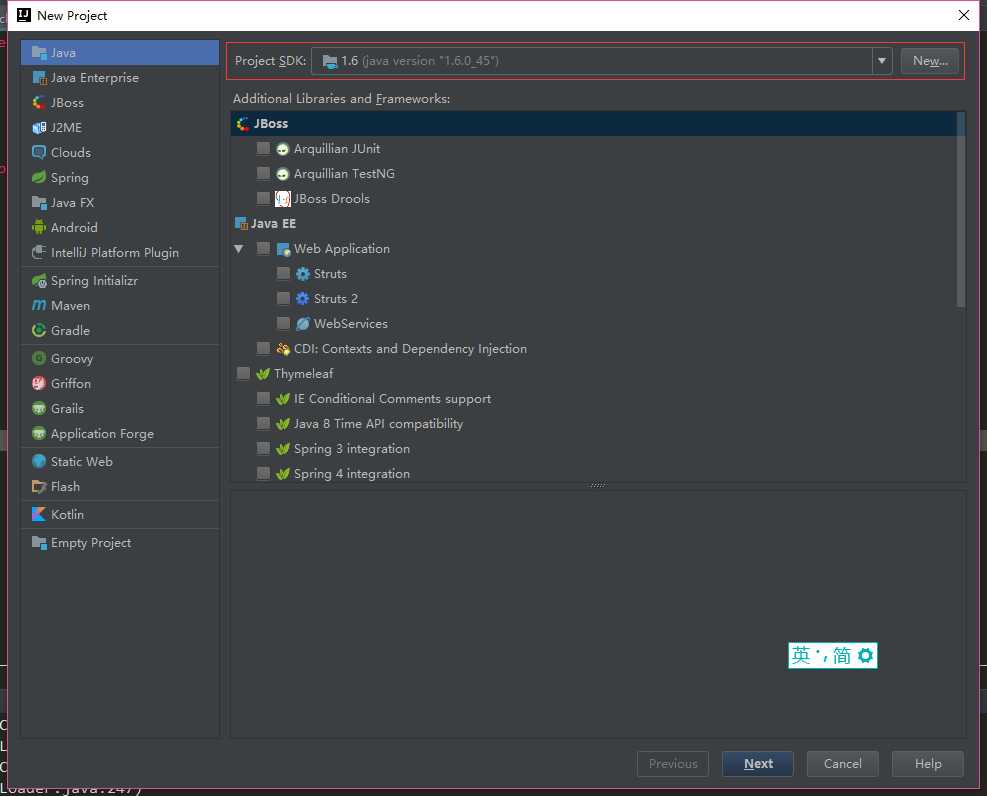Open input method settings gear
The height and width of the screenshot is (796, 987).
866,656
